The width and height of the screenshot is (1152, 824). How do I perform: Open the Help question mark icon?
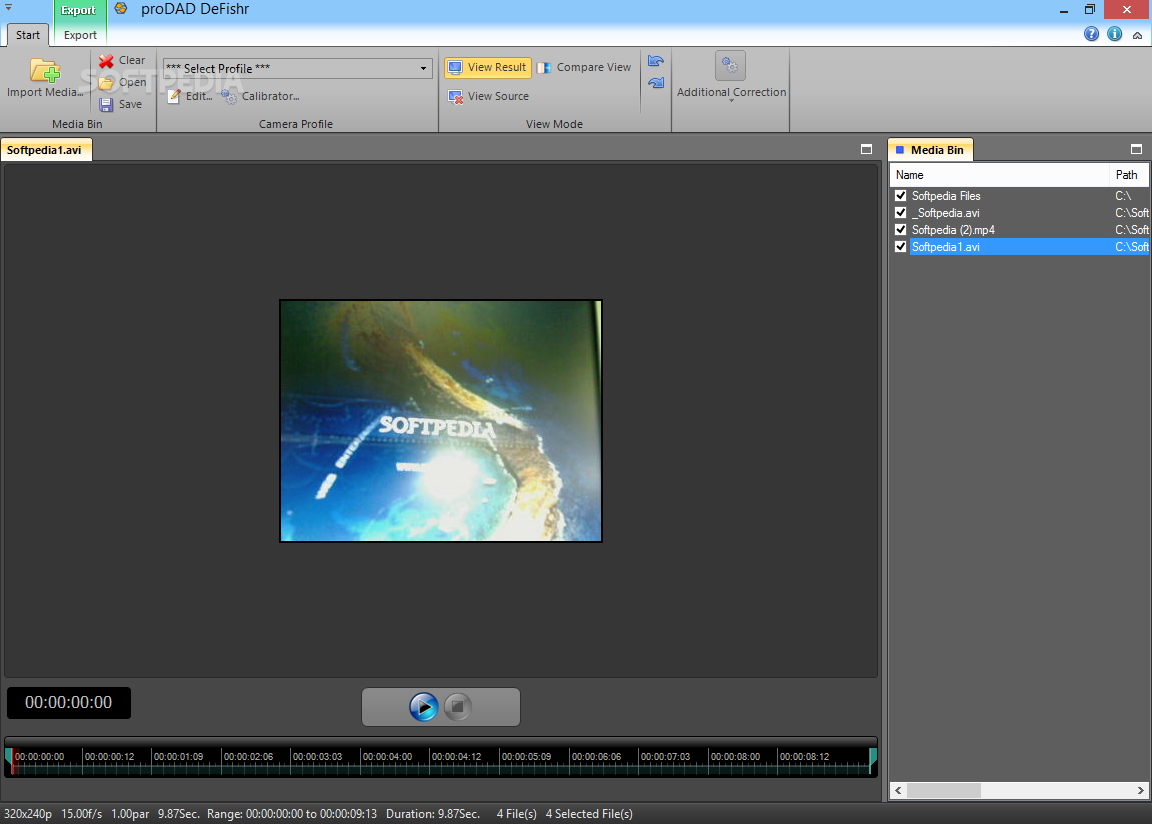coord(1091,34)
